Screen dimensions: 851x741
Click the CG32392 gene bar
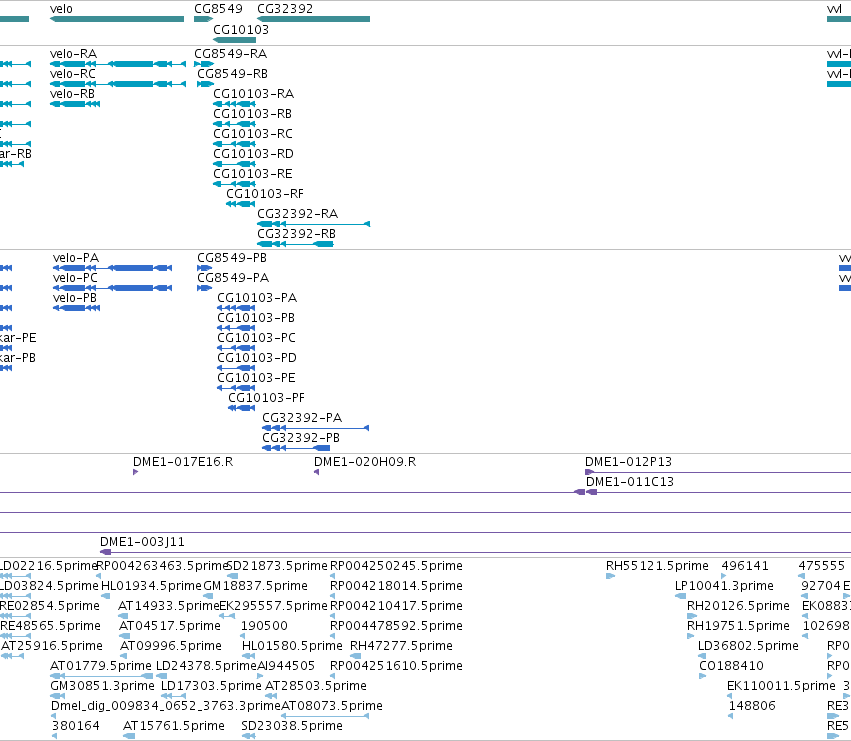point(314,19)
